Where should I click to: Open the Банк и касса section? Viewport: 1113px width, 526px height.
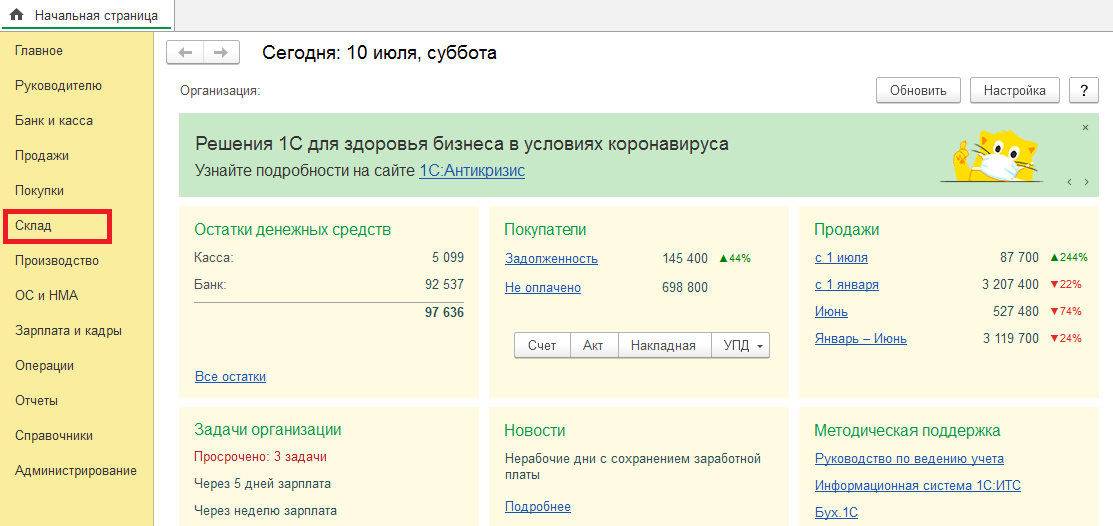pyautogui.click(x=54, y=121)
